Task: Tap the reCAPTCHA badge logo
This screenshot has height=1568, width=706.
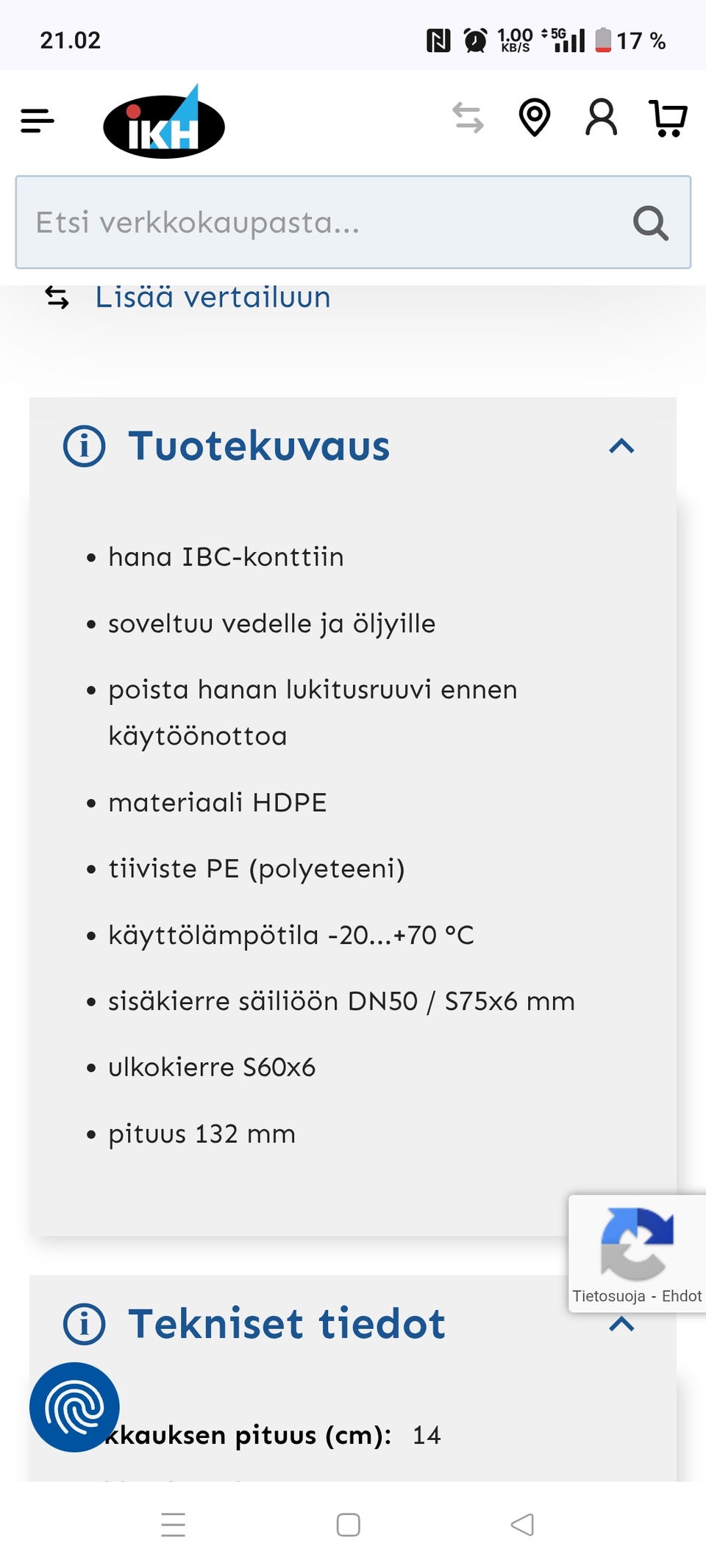Action: pos(637,1244)
